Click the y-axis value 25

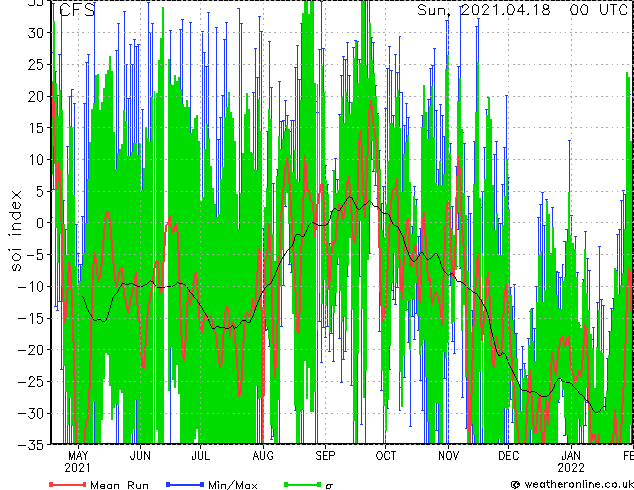35,64
